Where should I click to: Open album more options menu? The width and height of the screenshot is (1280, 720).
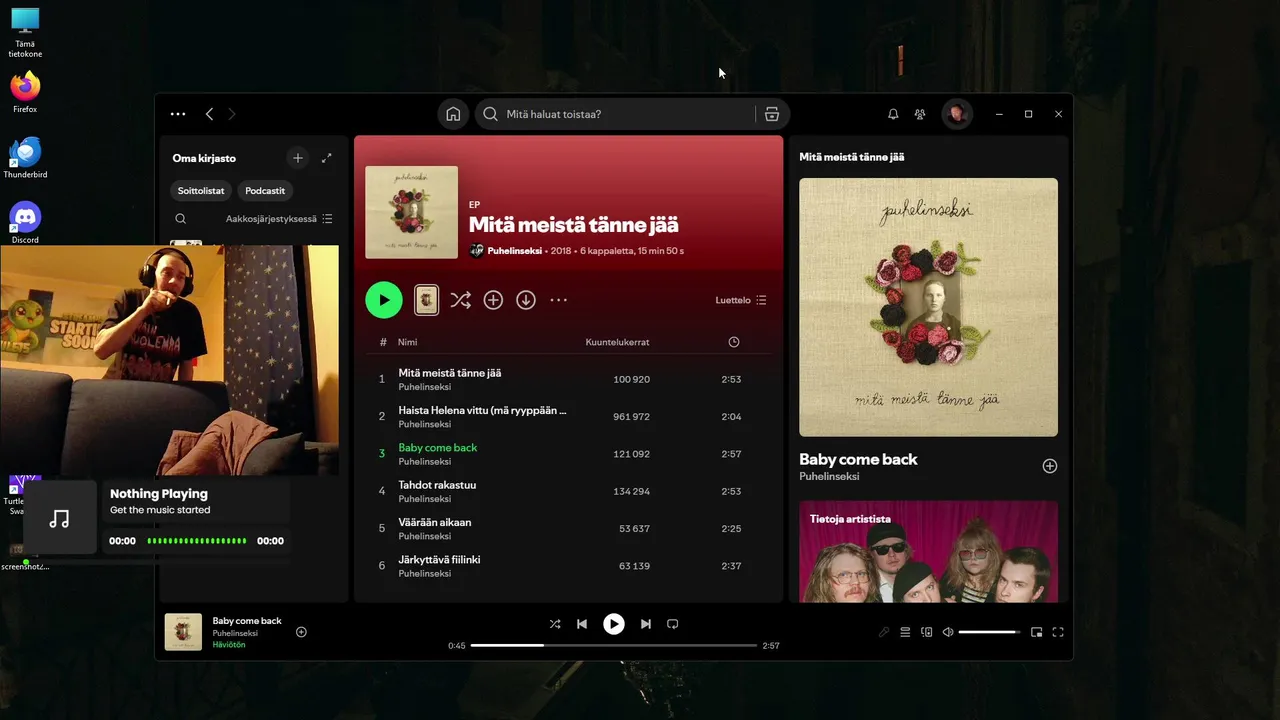click(x=559, y=300)
